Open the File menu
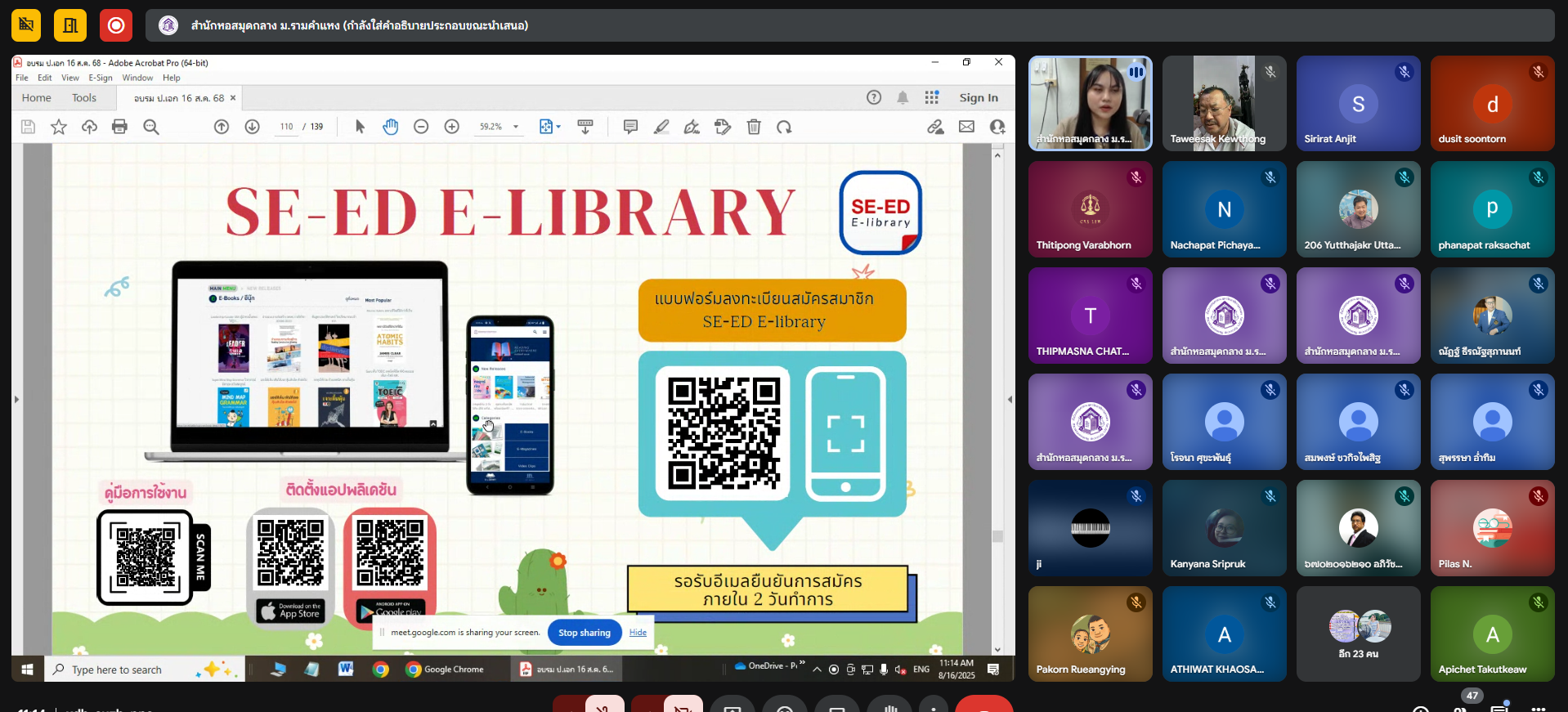 click(x=21, y=78)
